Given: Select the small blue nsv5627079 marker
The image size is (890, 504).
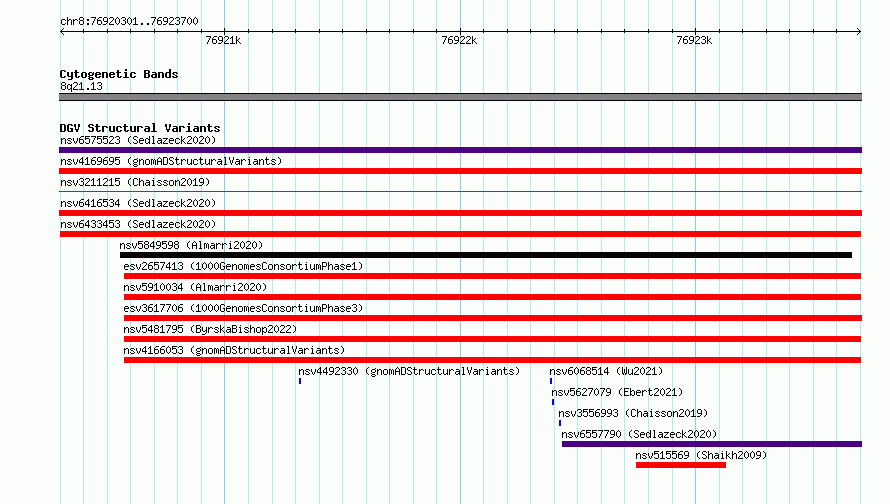Looking at the screenshot, I should click(553, 402).
